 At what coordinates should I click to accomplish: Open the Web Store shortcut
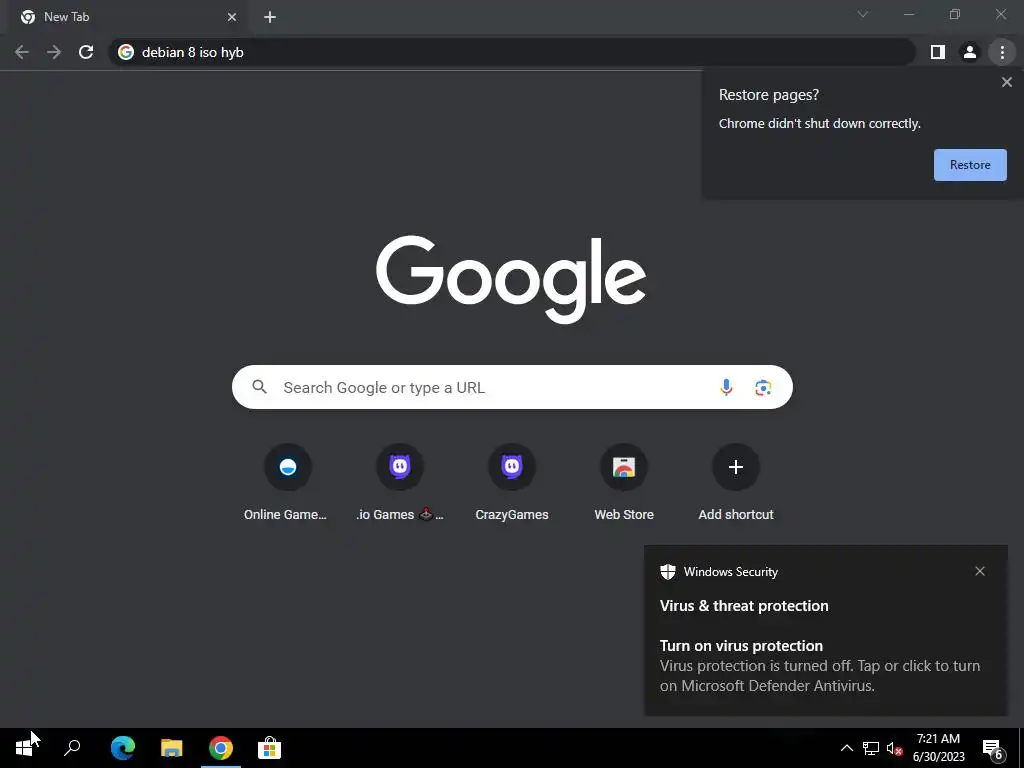624,483
